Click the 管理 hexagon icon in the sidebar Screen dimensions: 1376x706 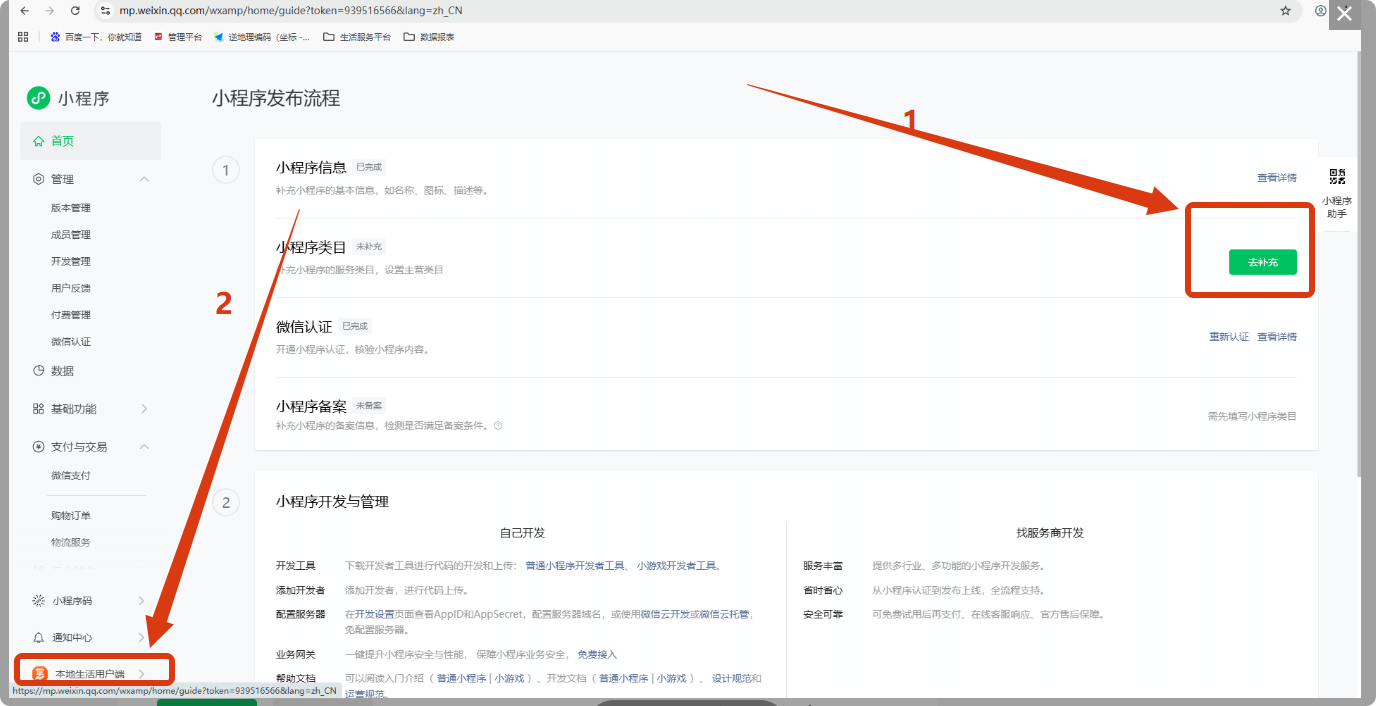[x=38, y=179]
